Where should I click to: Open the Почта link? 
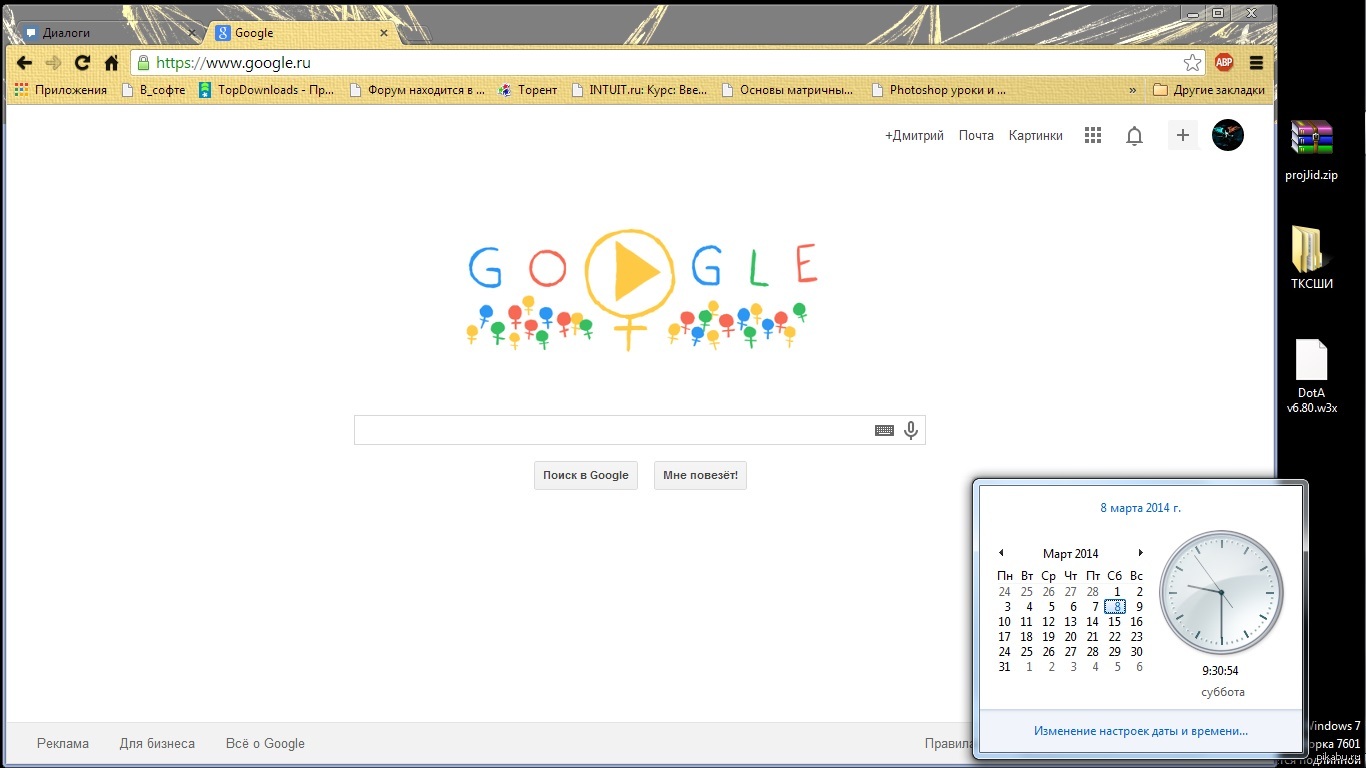(976, 135)
